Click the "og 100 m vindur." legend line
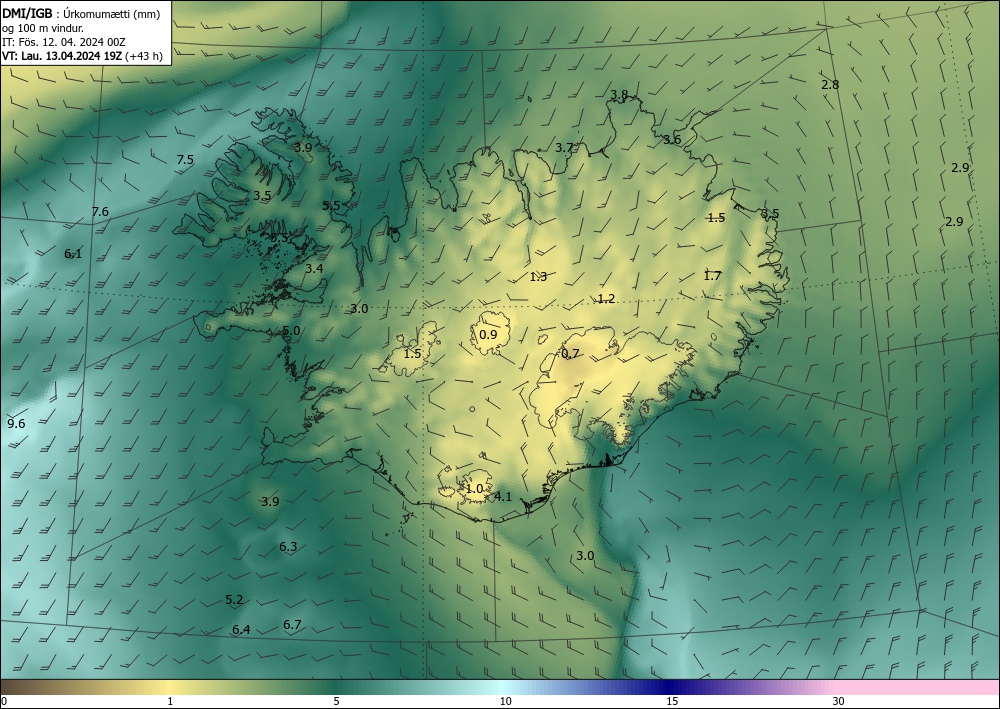Viewport: 1000px width, 709px height. (43, 28)
